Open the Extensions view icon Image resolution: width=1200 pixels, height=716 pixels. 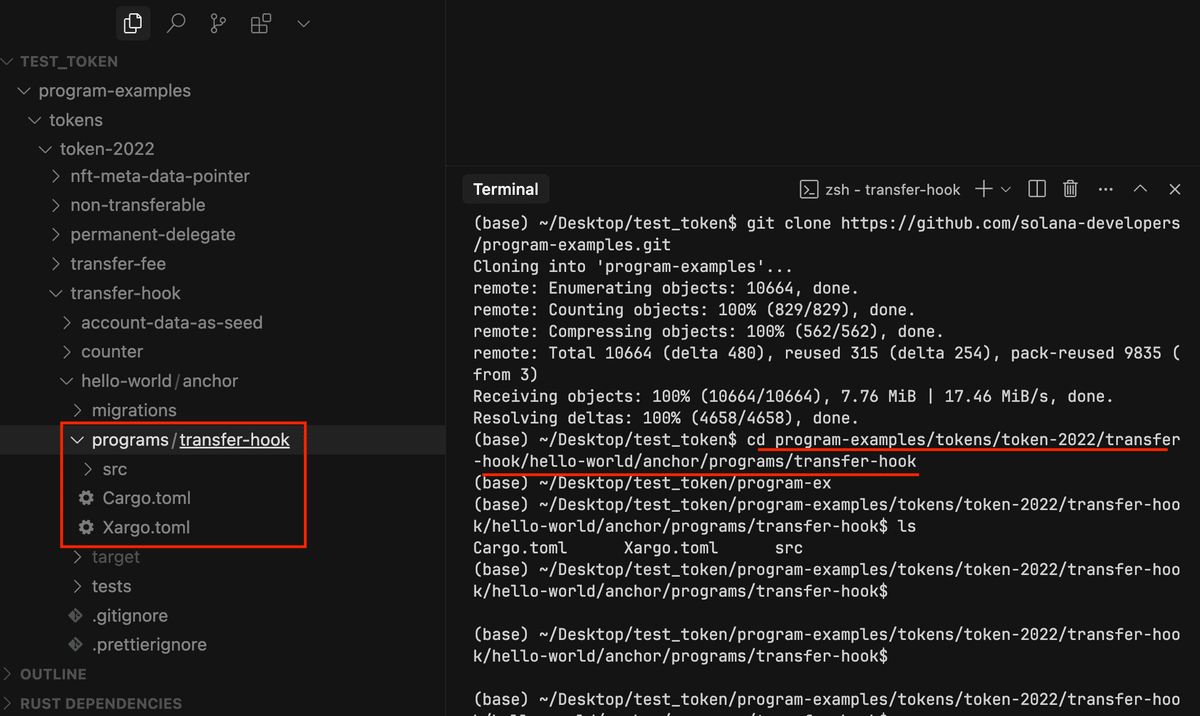coord(260,22)
